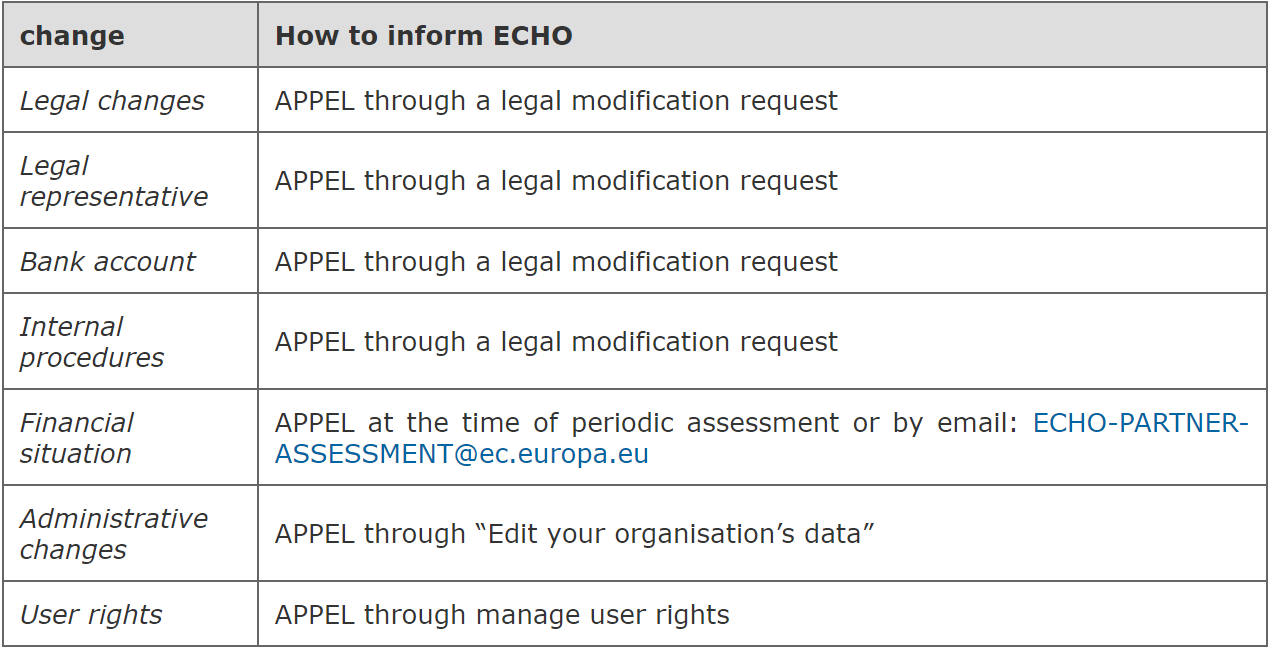1272x648 pixels.
Task: Select the "Administrative changes" cell
Action: [113, 534]
